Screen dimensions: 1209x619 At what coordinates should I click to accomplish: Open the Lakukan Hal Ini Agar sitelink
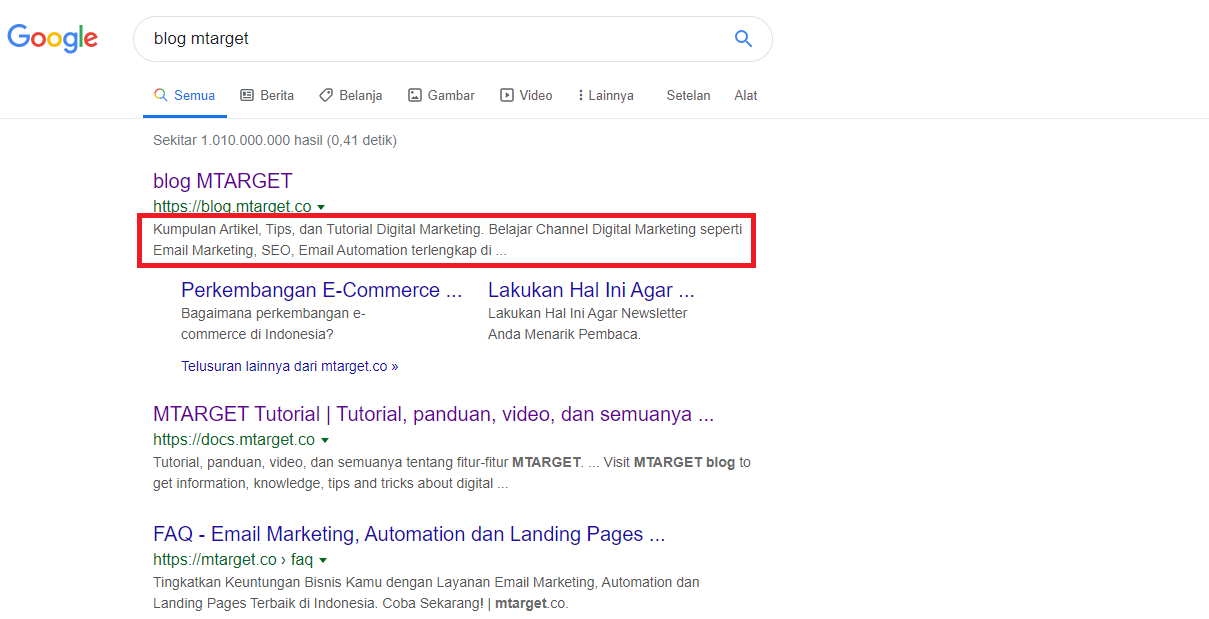tap(592, 290)
